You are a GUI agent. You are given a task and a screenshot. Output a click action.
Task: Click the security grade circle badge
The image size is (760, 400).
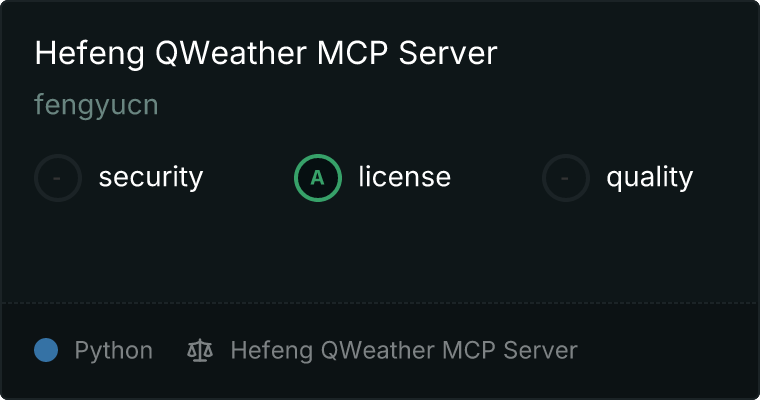tap(58, 178)
